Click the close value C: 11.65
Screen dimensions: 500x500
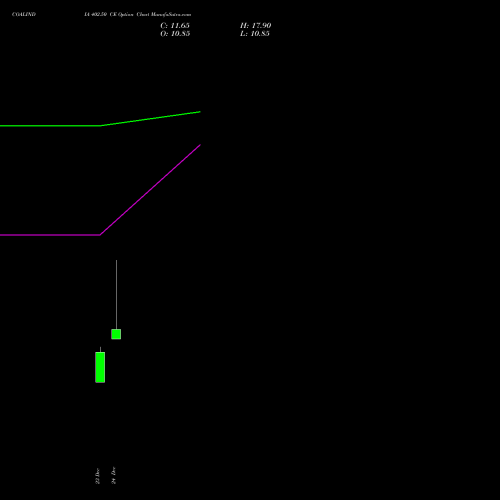point(175,25)
